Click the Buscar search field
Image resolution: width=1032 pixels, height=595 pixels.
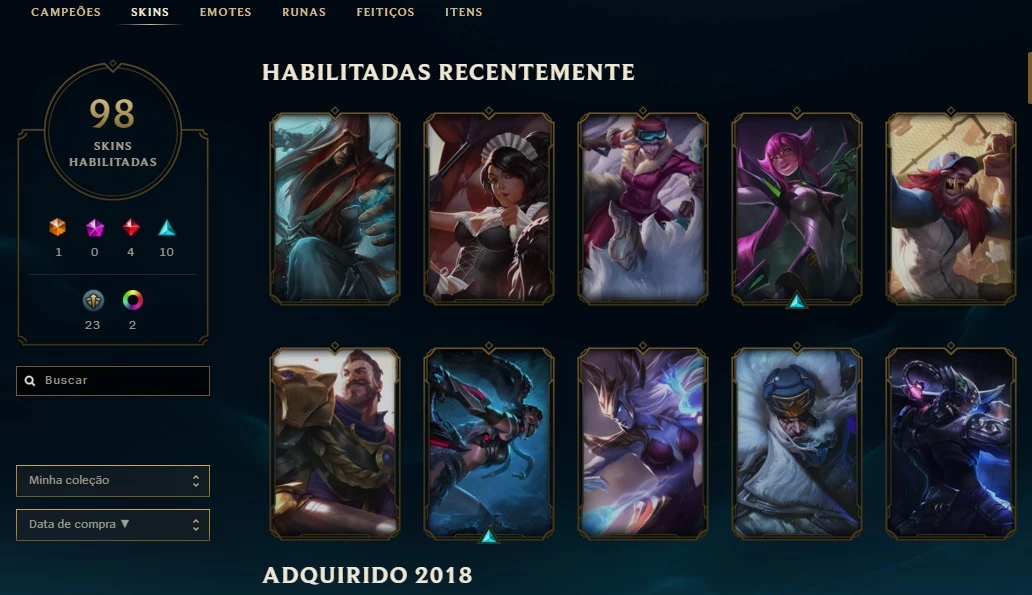[113, 380]
